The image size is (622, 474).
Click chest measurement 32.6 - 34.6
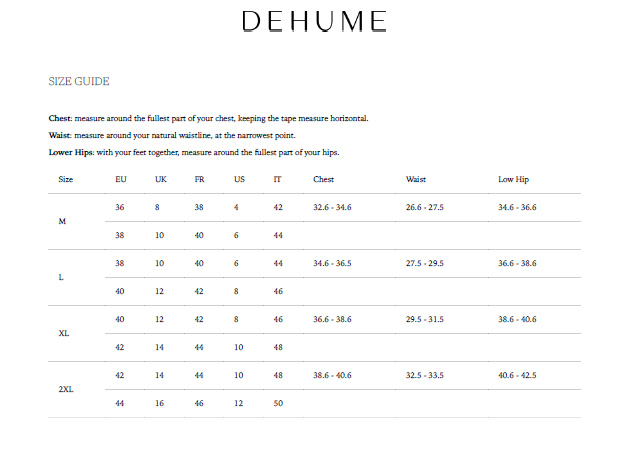point(332,207)
